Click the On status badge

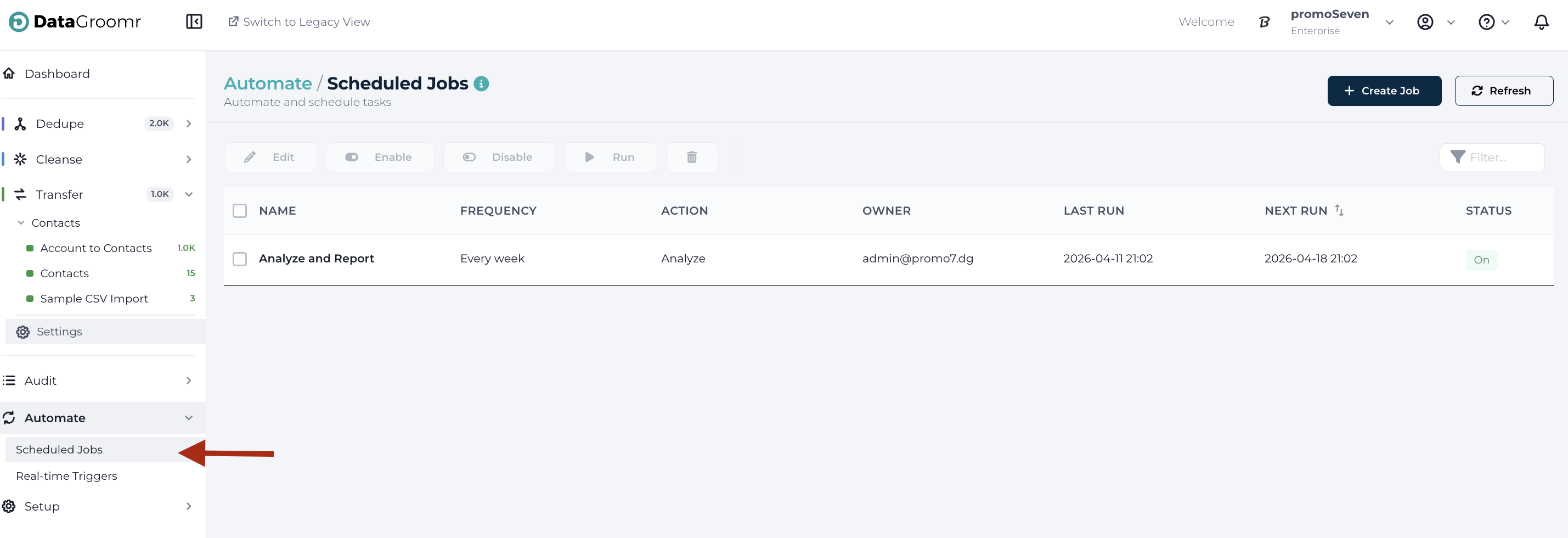click(1481, 260)
